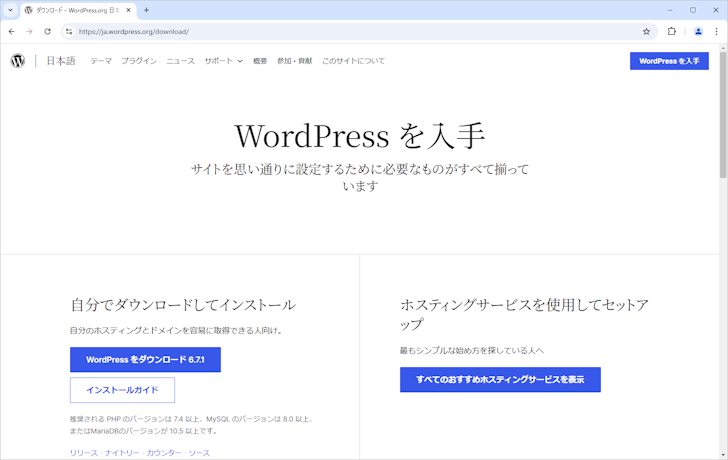The height and width of the screenshot is (460, 728).
Task: Reload the page with the refresh icon
Action: pyautogui.click(x=47, y=32)
